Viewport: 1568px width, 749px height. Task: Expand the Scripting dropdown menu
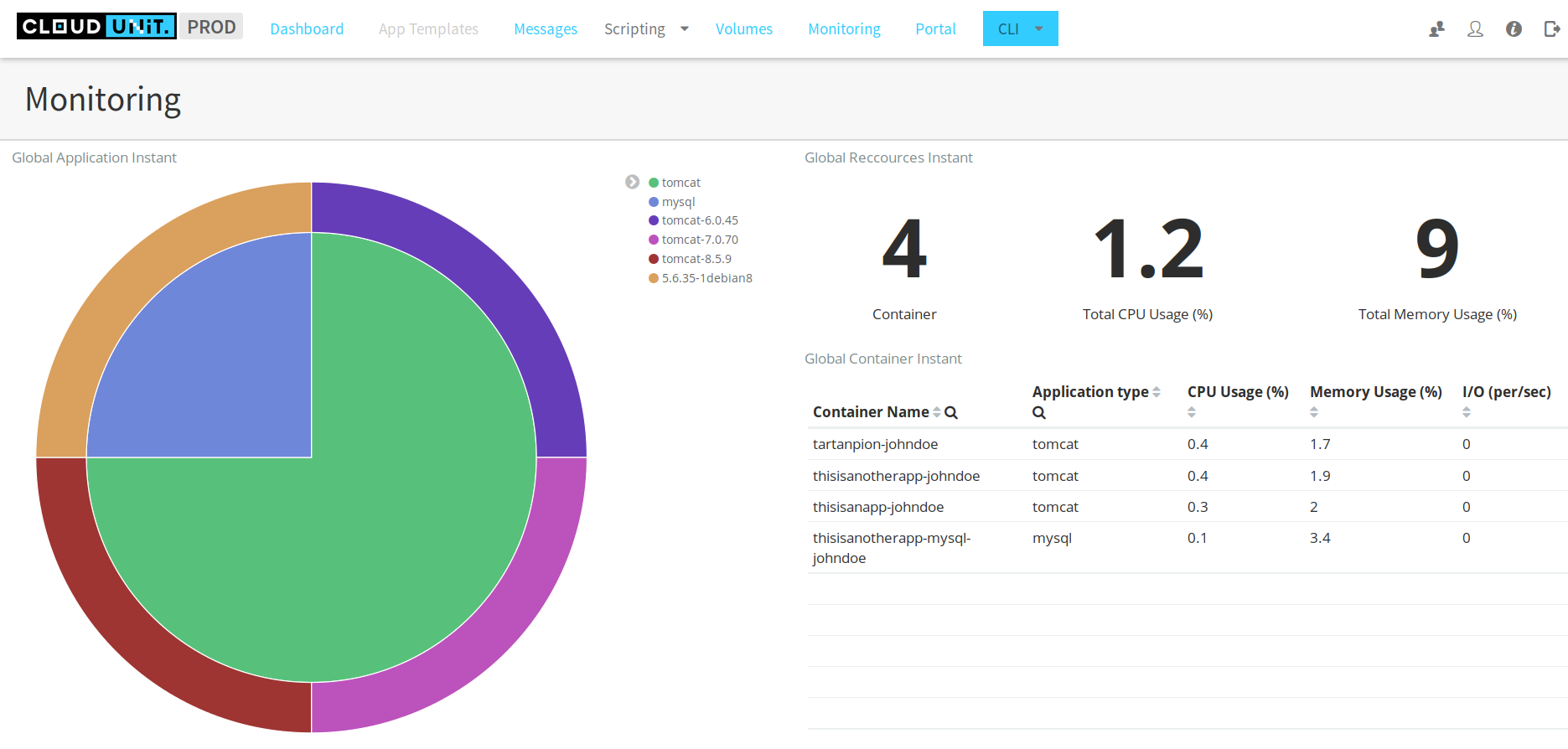pyautogui.click(x=646, y=29)
